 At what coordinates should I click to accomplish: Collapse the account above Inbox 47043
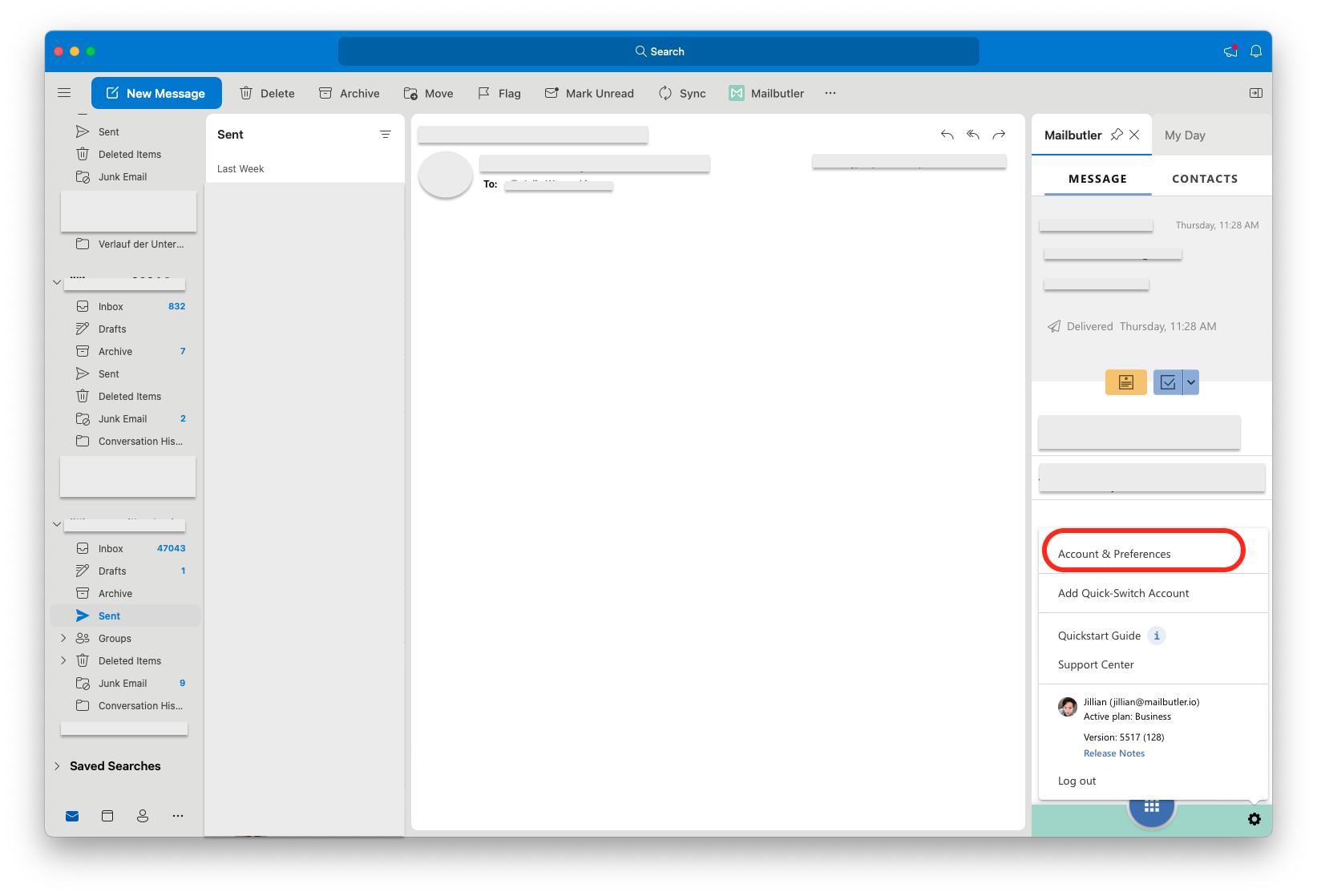point(57,524)
